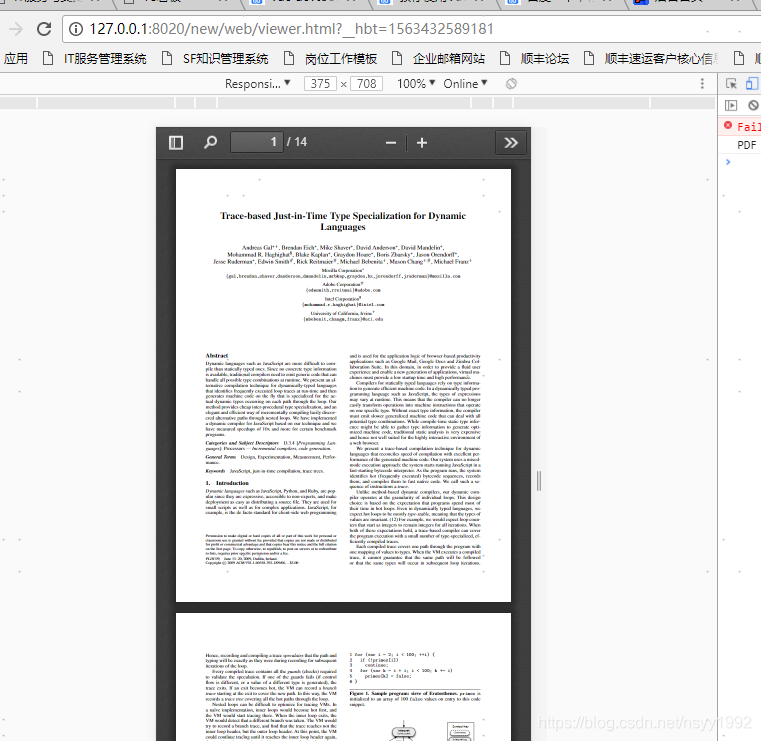Click the paper title on page 1
This screenshot has height=741, width=761.
point(343,221)
